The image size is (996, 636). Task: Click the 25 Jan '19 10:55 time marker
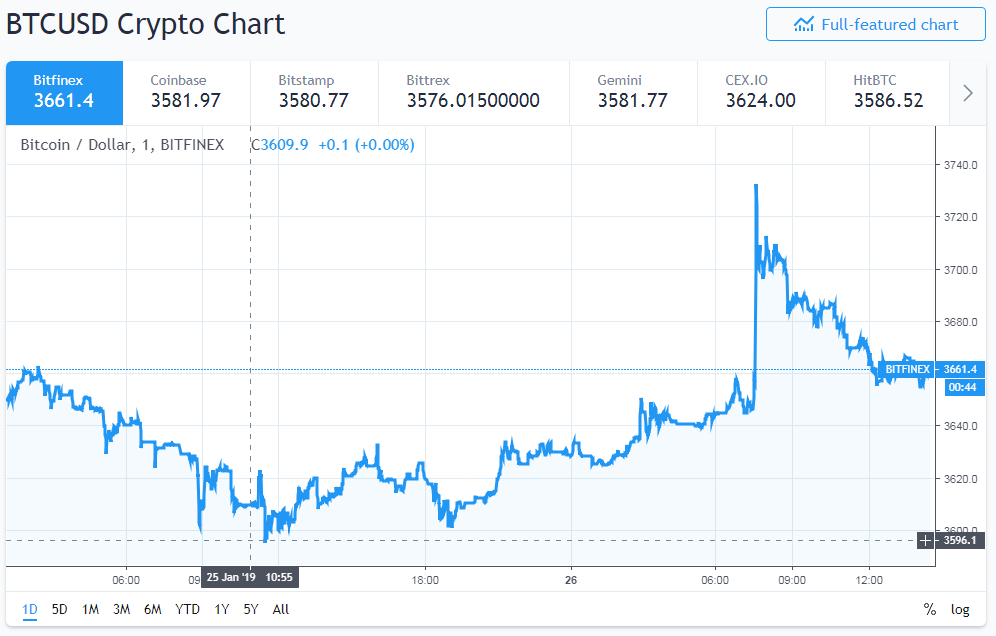251,577
